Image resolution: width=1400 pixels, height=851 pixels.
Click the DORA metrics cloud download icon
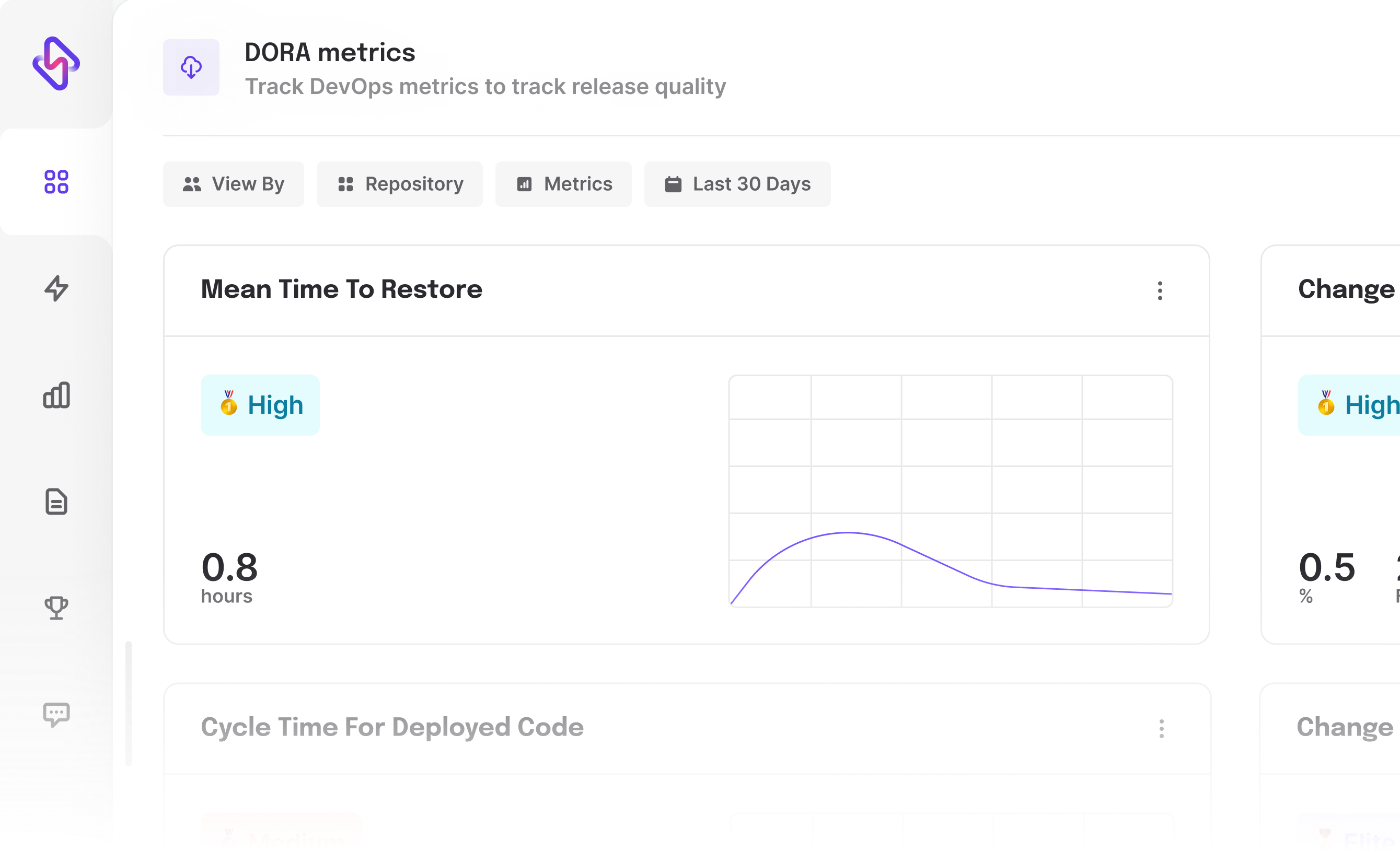[x=191, y=67]
